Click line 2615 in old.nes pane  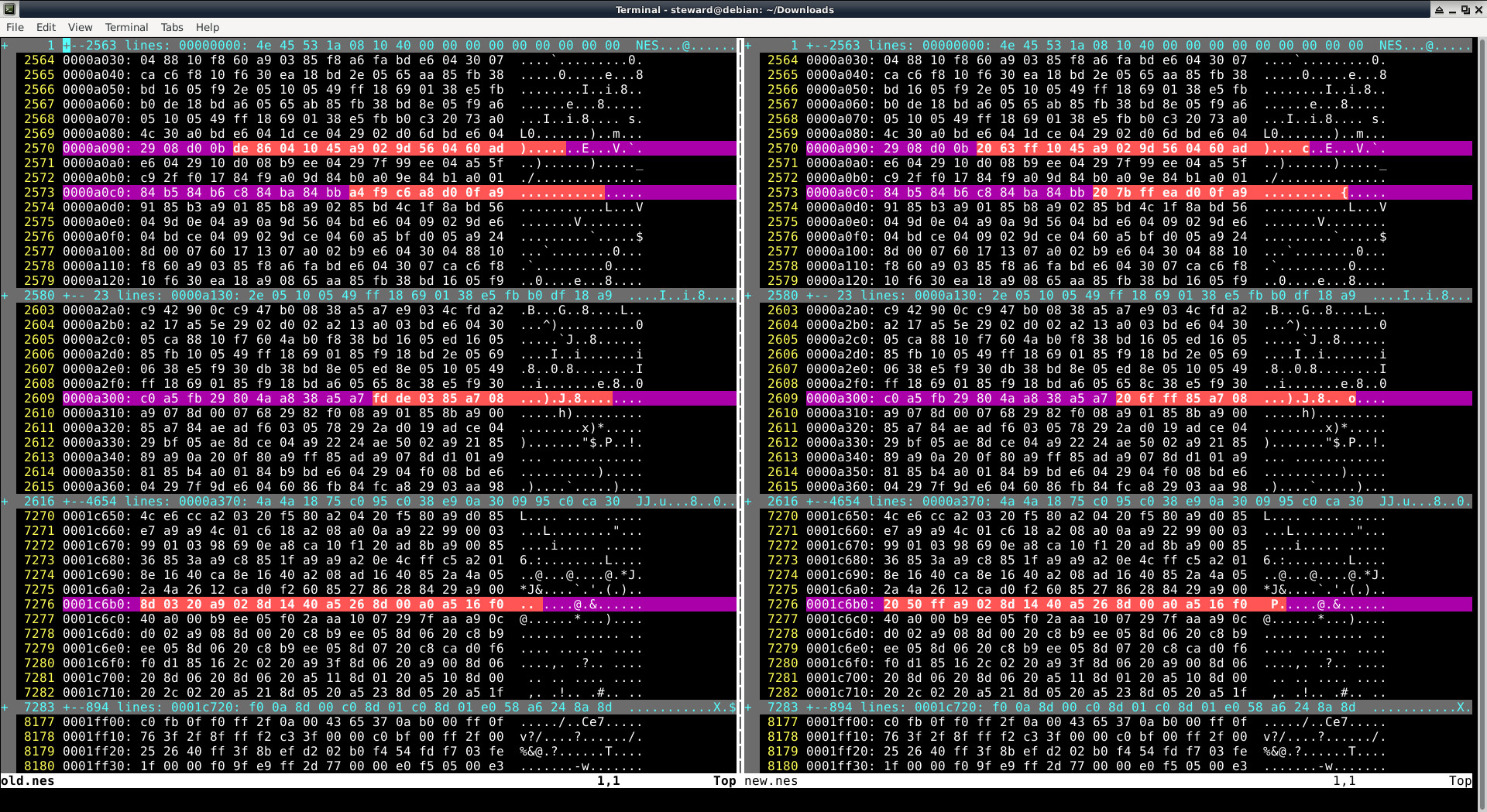click(x=369, y=487)
